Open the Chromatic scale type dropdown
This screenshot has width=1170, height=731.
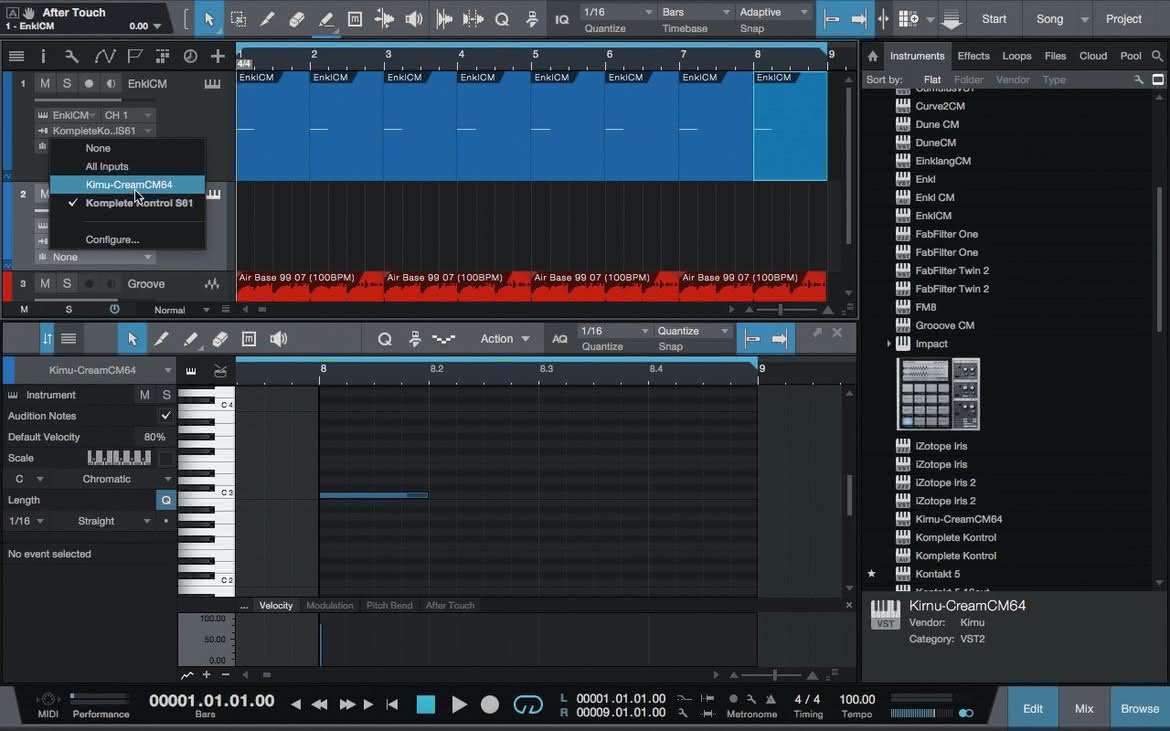pyautogui.click(x=125, y=479)
